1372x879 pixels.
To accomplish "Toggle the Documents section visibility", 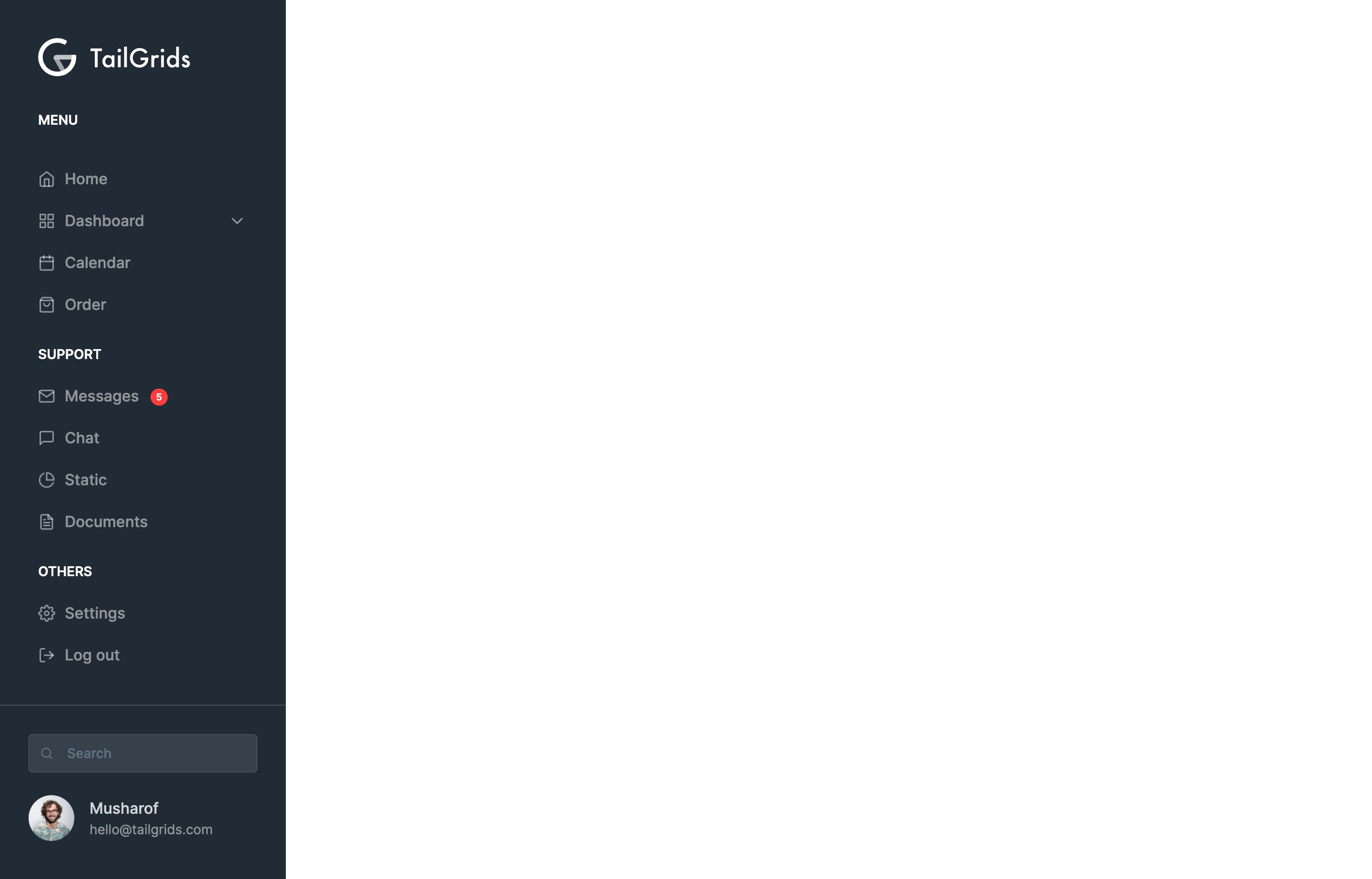I will click(x=106, y=522).
